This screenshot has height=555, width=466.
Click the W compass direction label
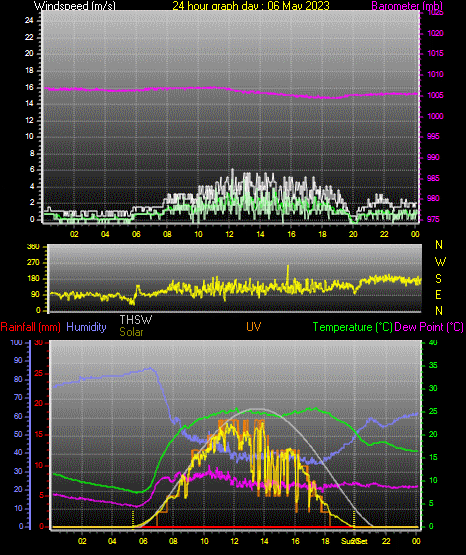(440, 262)
